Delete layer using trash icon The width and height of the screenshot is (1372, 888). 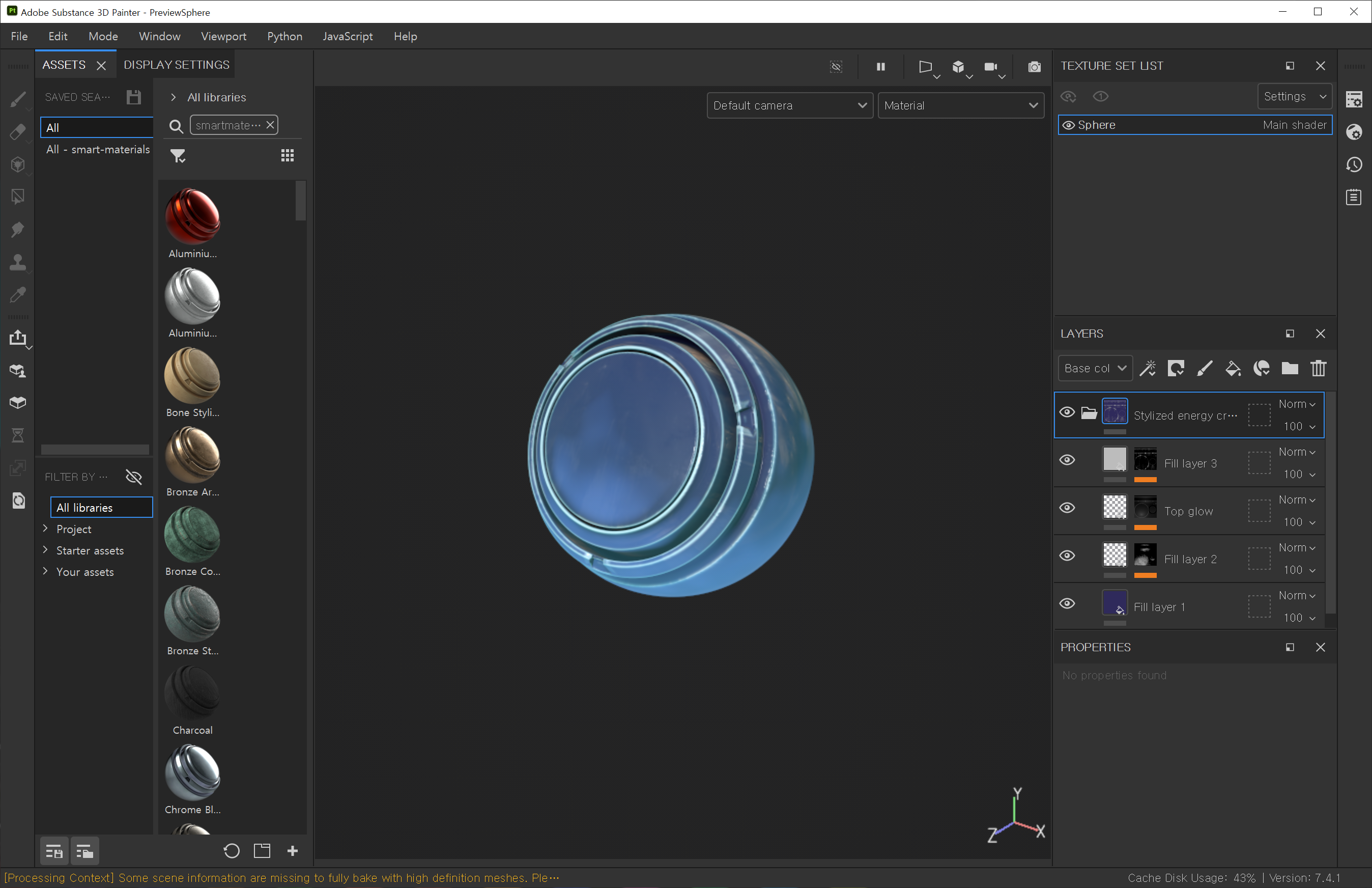1318,368
